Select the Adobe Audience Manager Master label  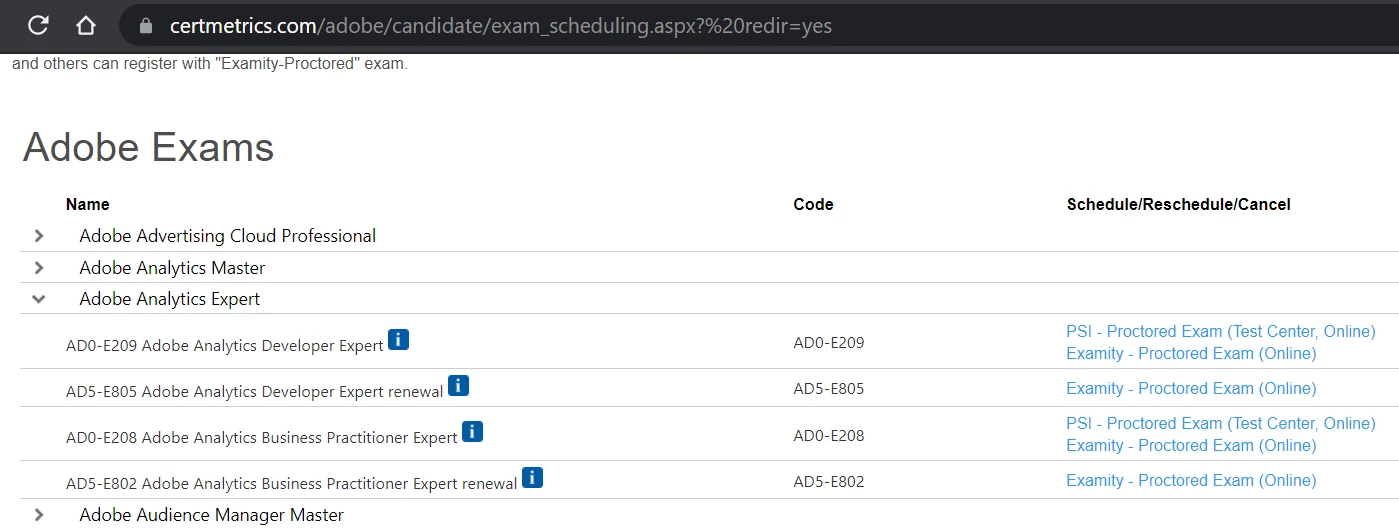[211, 515]
